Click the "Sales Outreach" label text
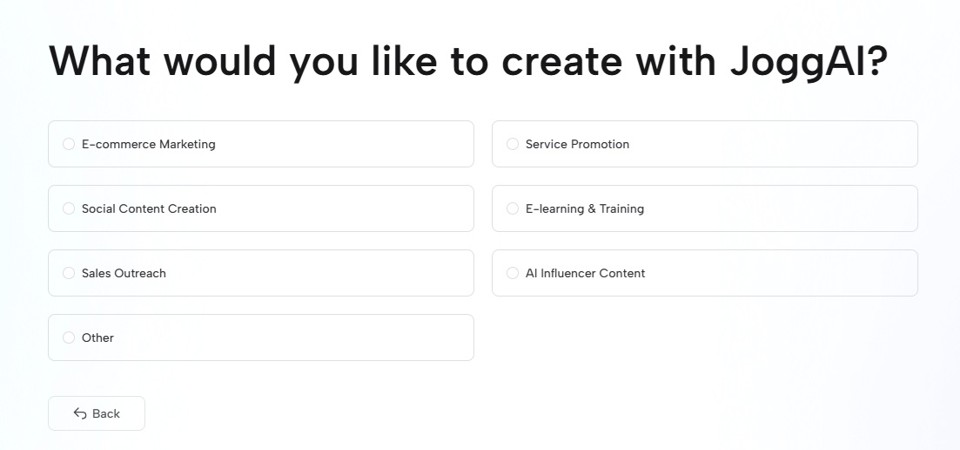 point(124,273)
